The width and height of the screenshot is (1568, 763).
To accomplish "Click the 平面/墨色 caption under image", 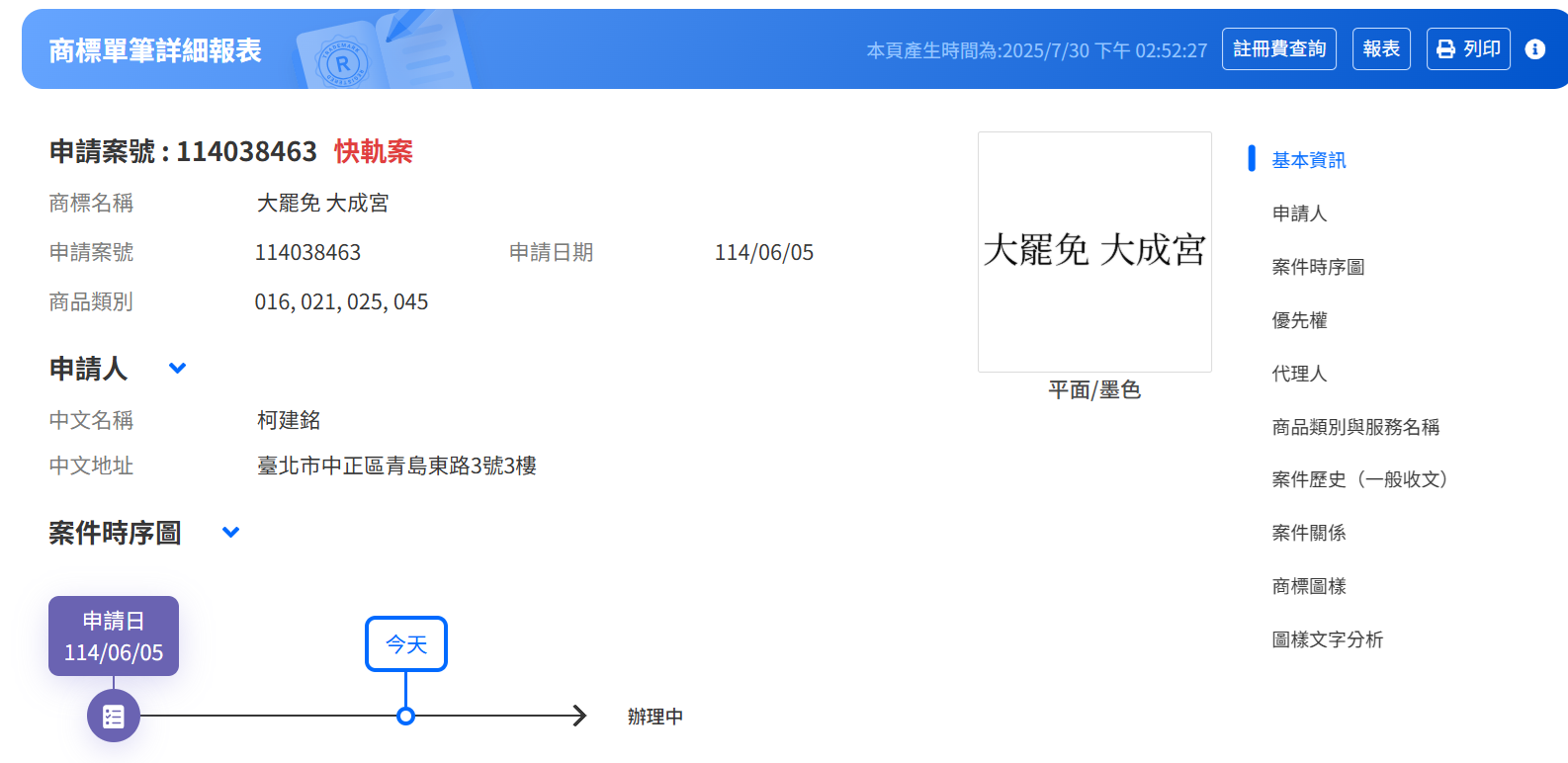I will 1094,390.
